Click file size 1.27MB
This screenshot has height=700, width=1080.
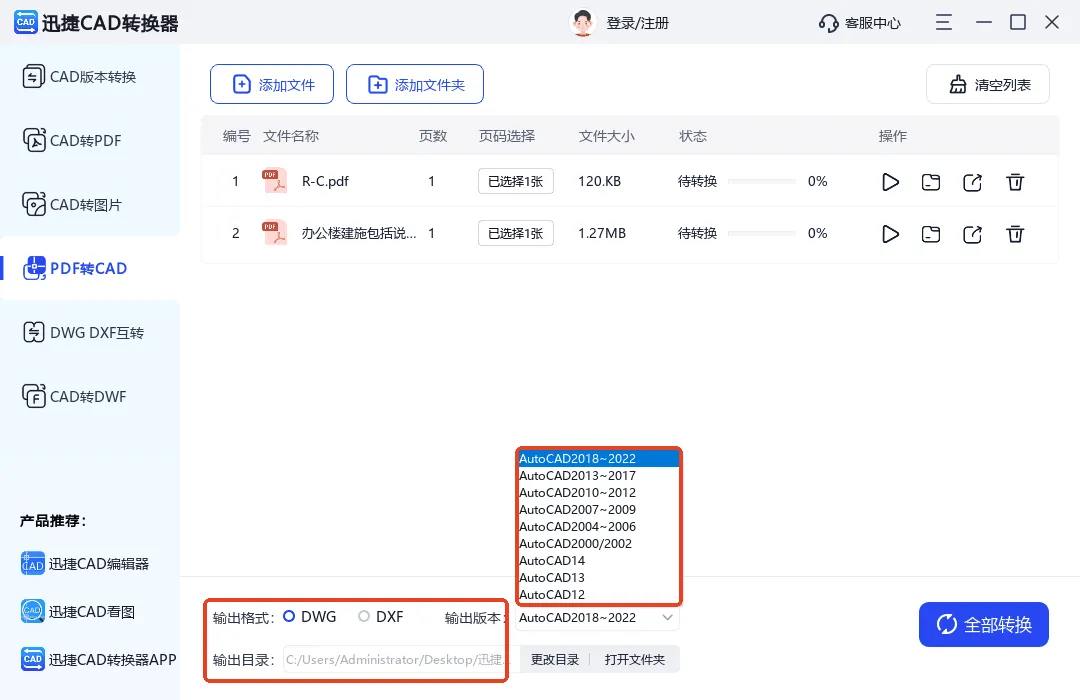tap(602, 233)
